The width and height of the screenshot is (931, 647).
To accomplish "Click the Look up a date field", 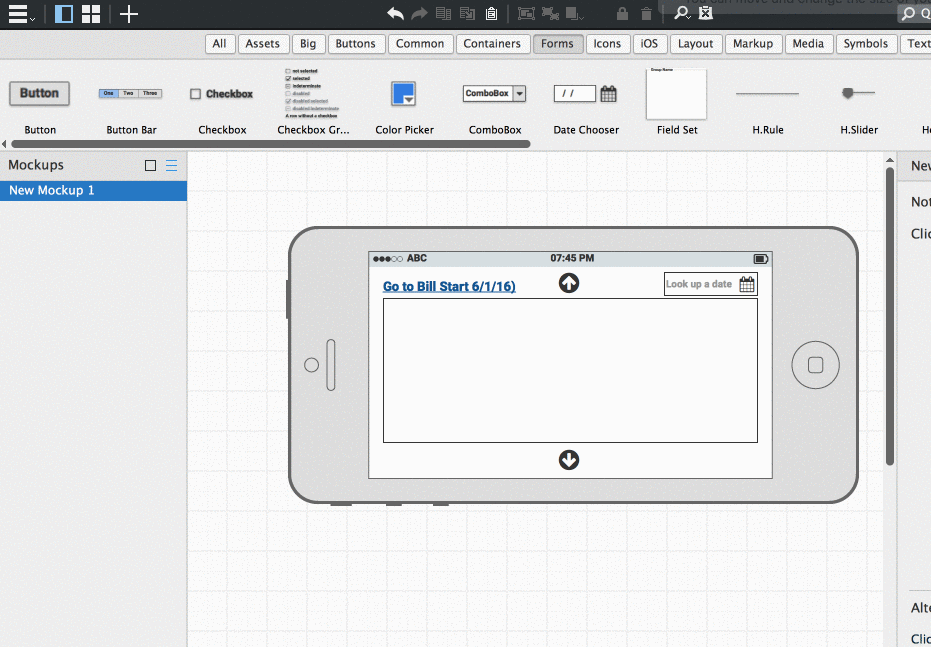I will pyautogui.click(x=710, y=284).
